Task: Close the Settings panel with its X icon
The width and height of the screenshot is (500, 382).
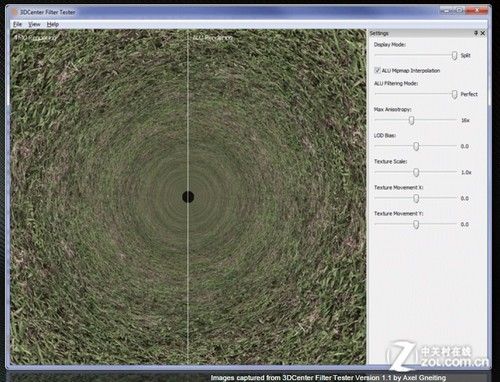Action: click(483, 33)
